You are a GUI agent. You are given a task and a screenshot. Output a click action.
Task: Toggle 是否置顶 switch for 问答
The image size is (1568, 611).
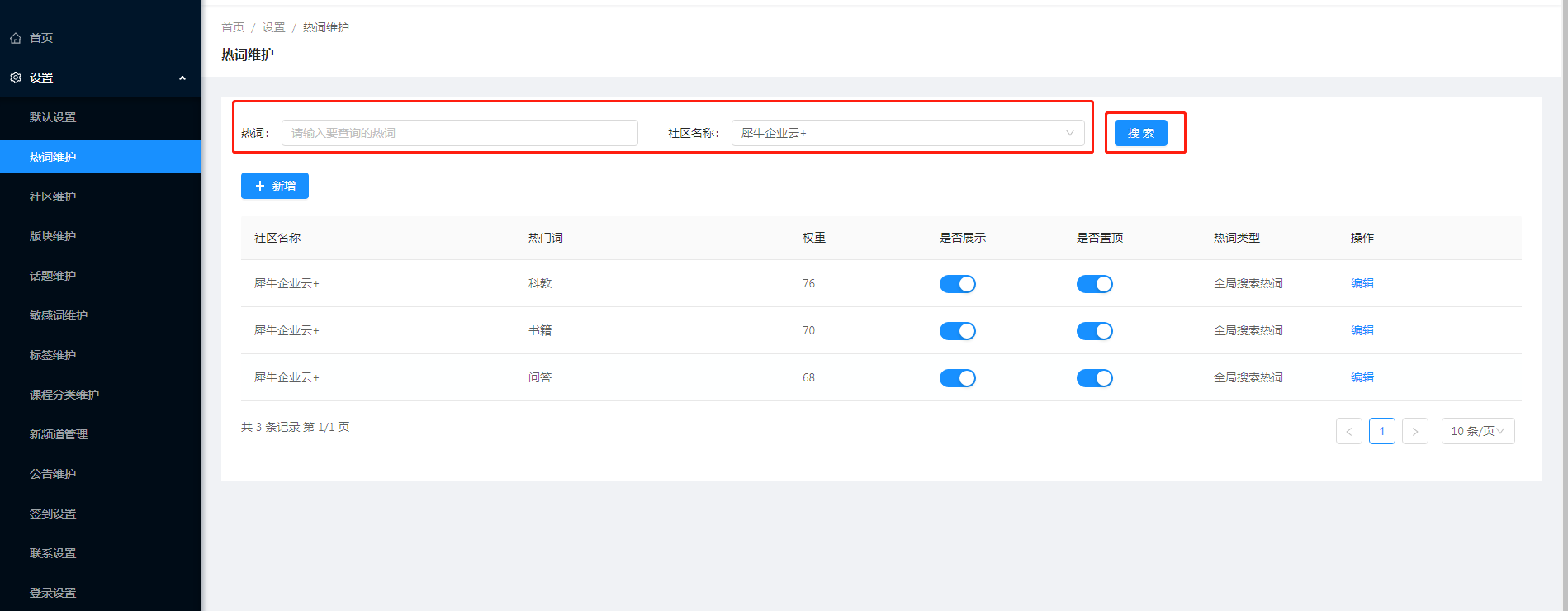point(1095,378)
